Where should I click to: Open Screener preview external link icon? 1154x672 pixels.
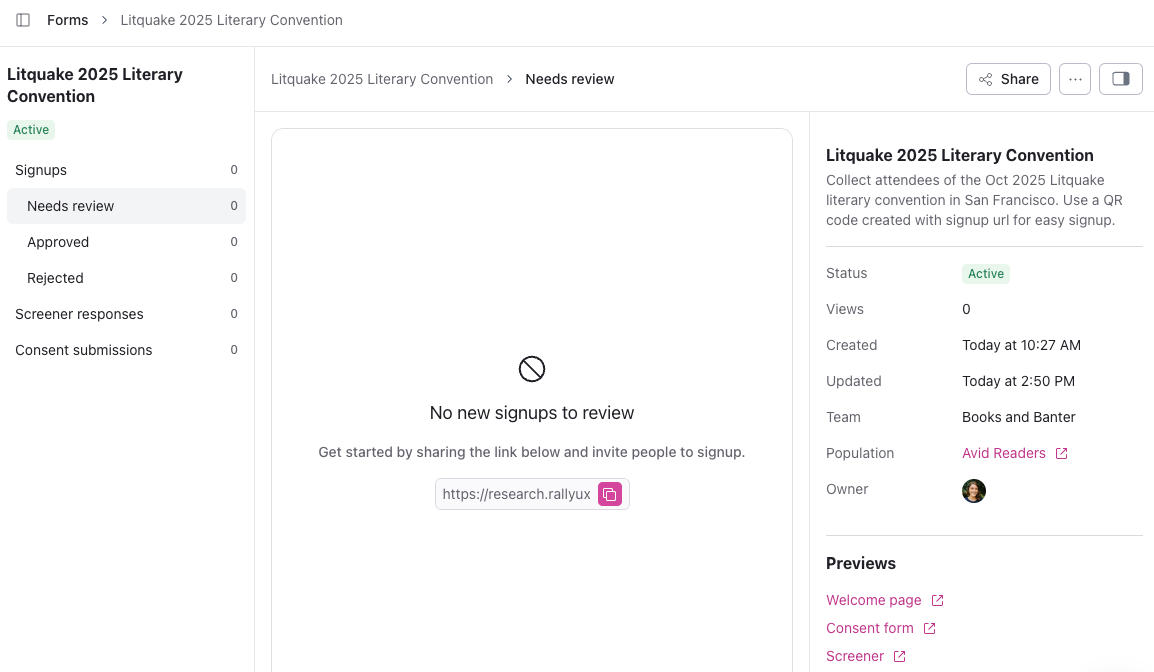click(899, 657)
